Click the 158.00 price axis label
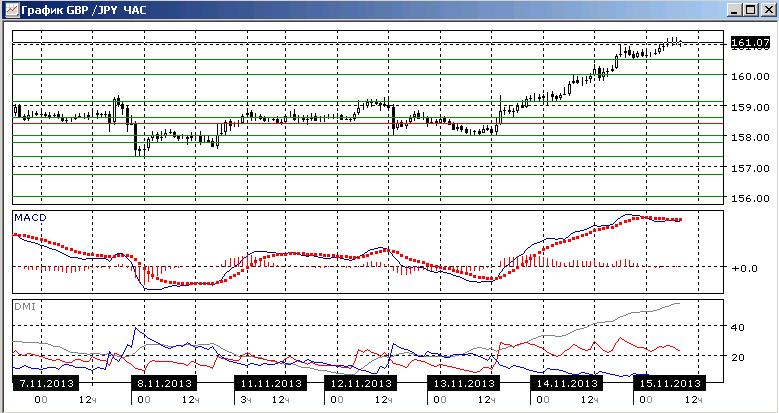 pyautogui.click(x=750, y=137)
